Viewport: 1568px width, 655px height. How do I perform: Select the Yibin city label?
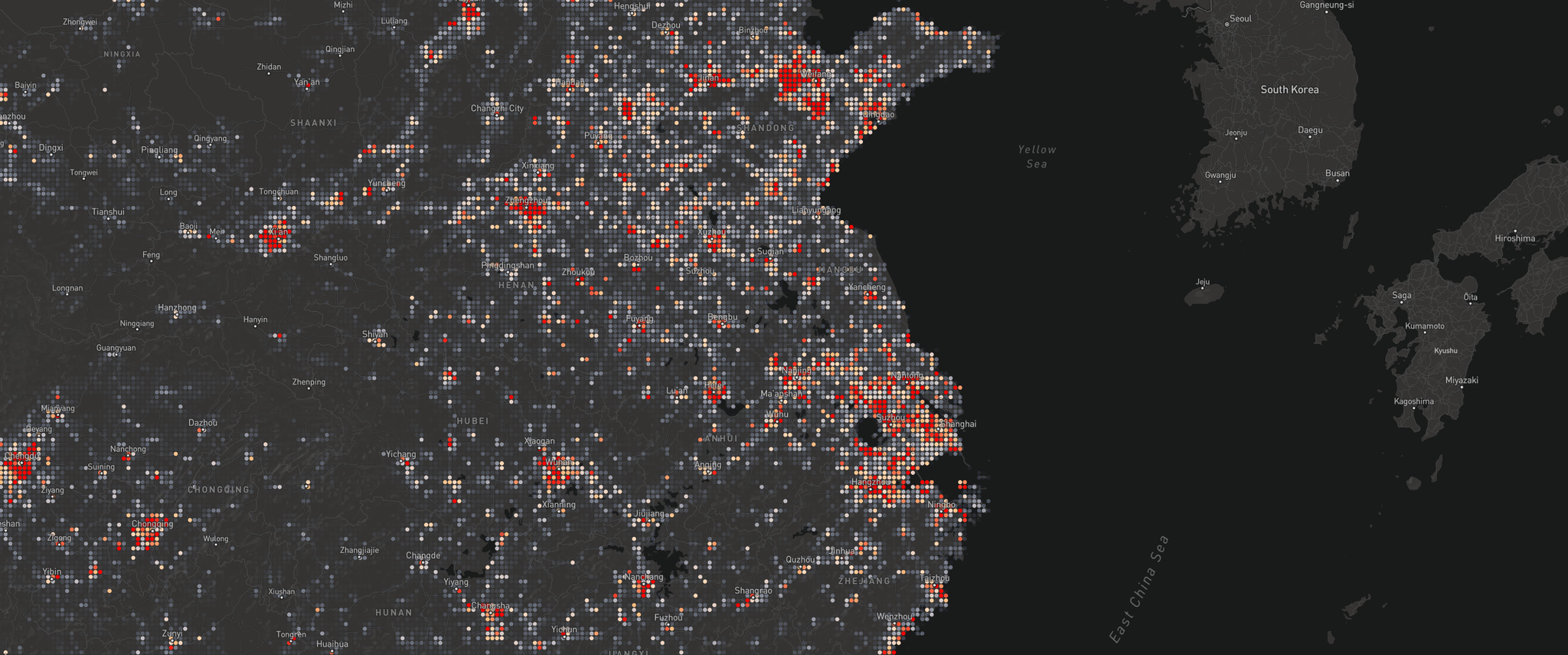click(x=51, y=571)
